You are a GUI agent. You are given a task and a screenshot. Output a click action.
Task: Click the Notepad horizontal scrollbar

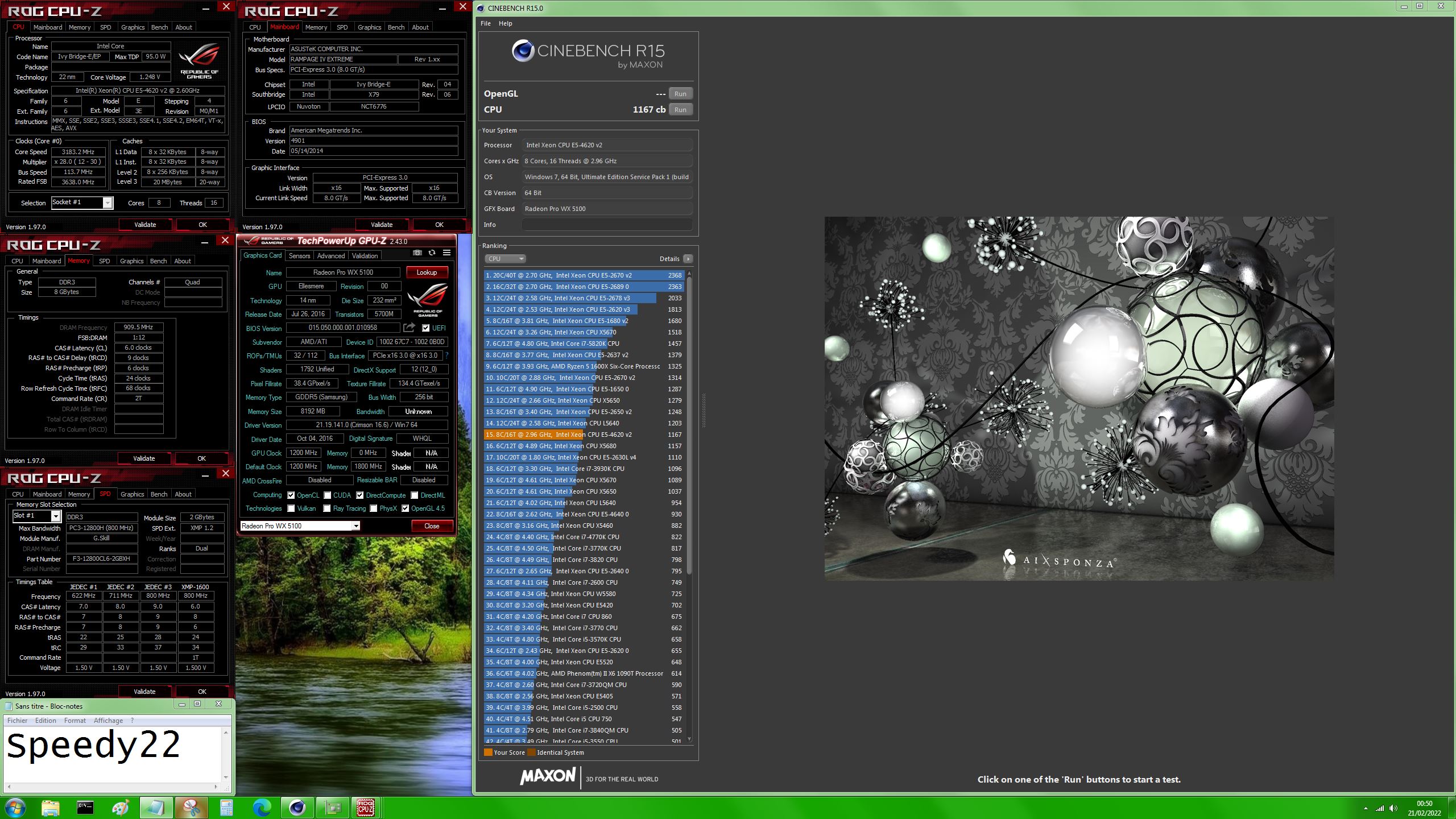(x=112, y=787)
